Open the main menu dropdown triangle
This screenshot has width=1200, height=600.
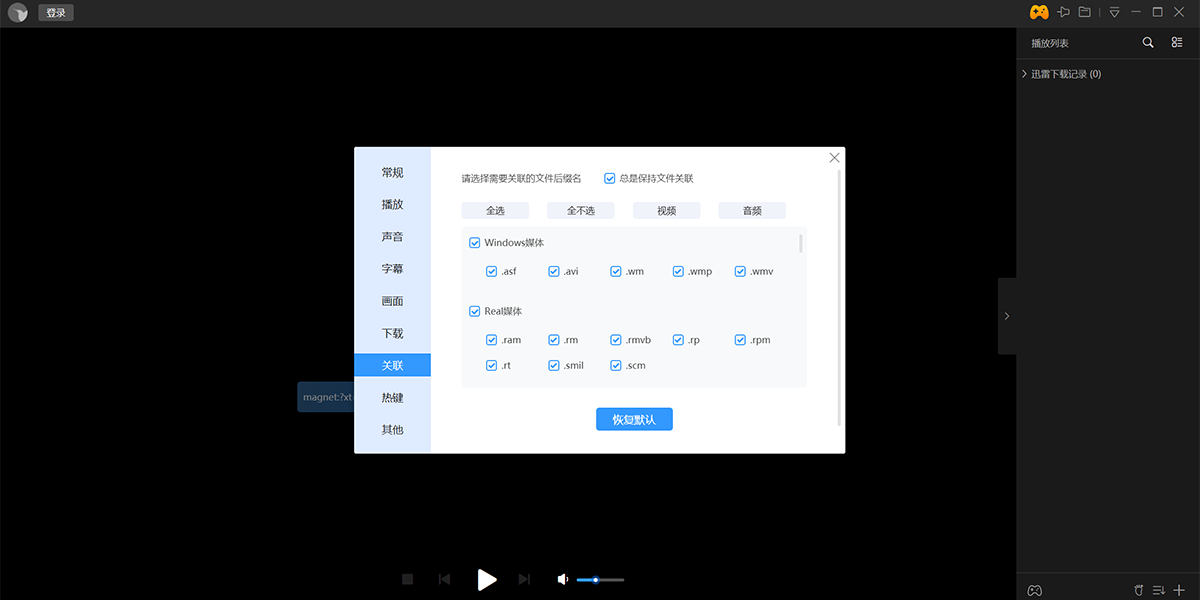tap(1114, 12)
